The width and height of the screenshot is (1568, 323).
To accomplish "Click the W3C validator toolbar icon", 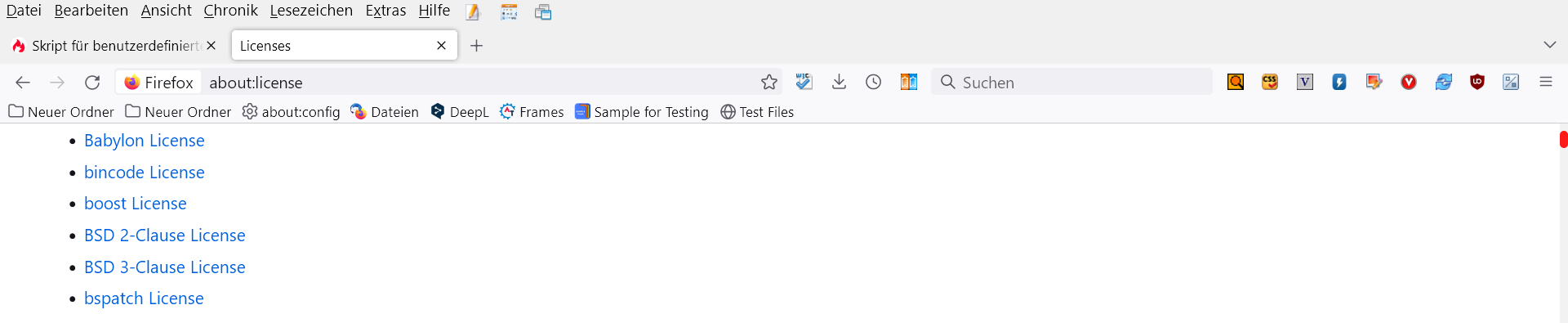I will pyautogui.click(x=804, y=82).
